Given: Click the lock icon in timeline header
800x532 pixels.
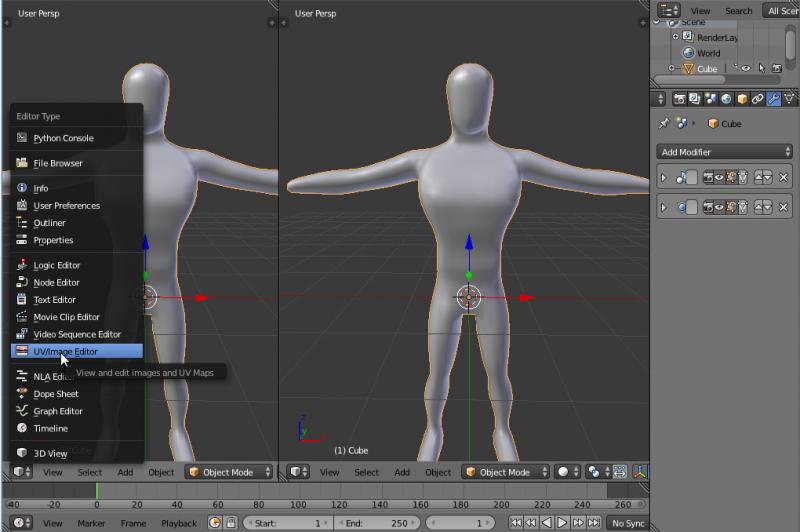Looking at the screenshot, I should point(231,523).
